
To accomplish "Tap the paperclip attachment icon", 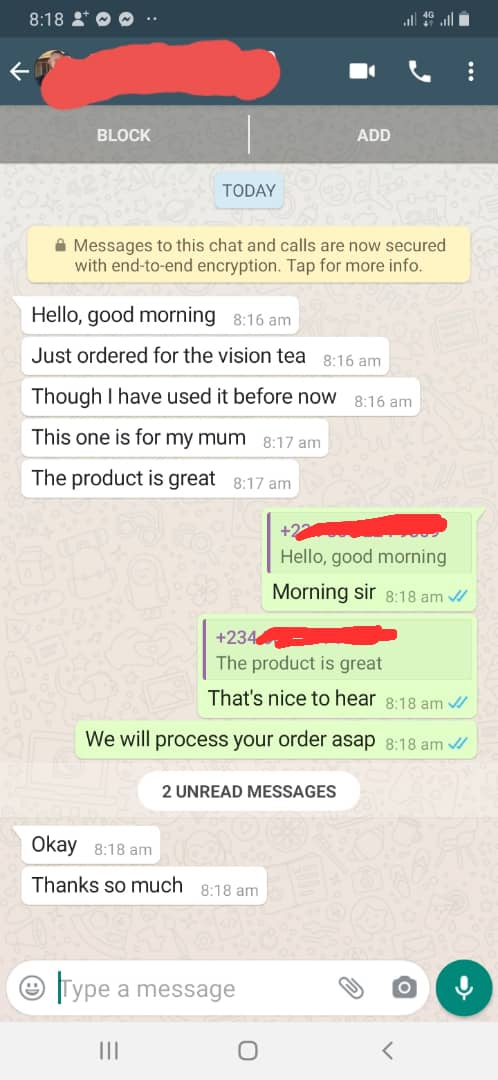I will [351, 988].
